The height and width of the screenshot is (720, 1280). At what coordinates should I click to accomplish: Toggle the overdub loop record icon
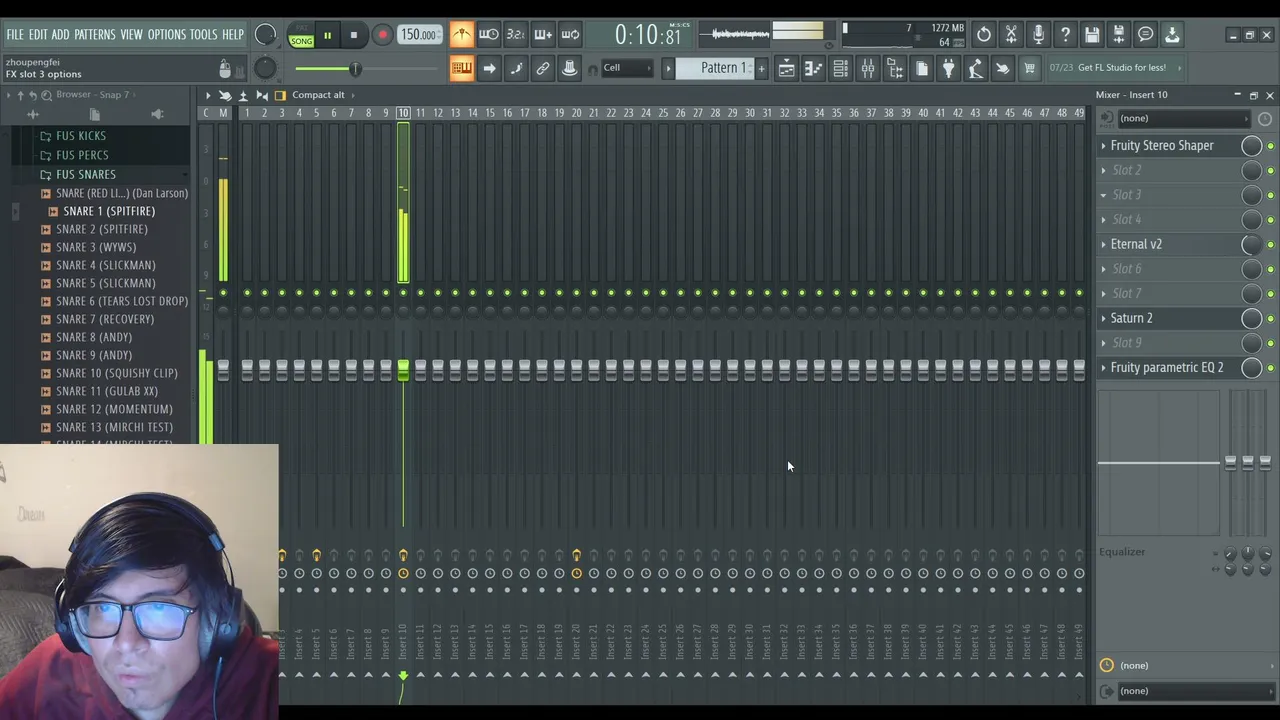pos(570,35)
